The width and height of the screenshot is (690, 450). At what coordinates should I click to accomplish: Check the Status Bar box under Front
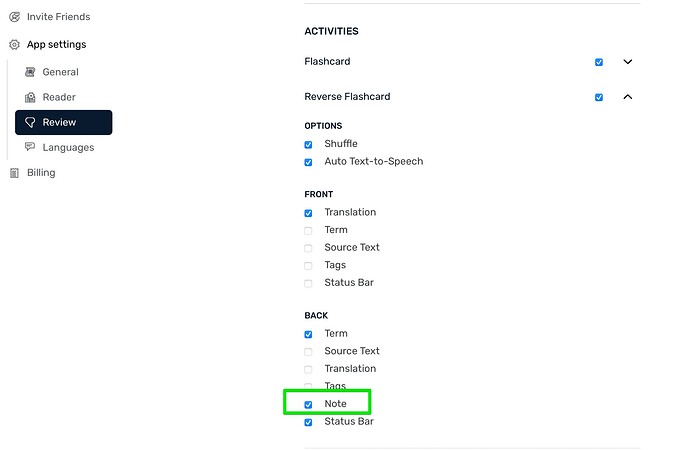pos(308,283)
